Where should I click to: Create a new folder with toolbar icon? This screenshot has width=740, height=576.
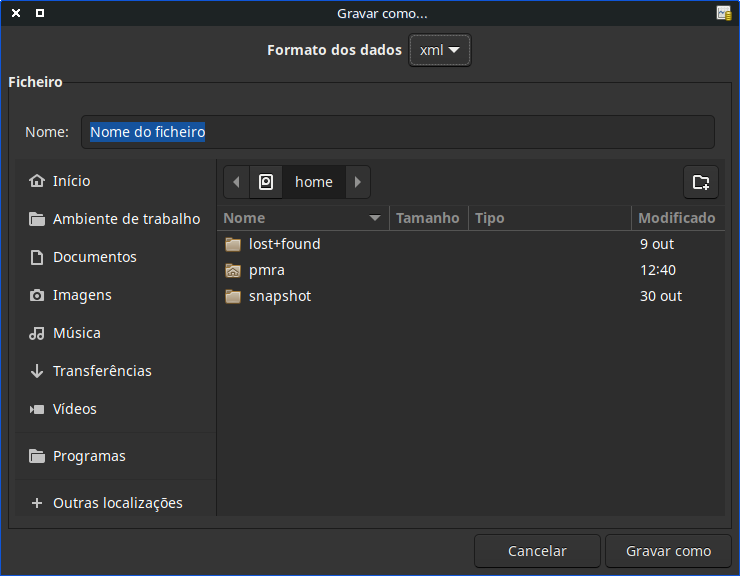[x=701, y=182]
